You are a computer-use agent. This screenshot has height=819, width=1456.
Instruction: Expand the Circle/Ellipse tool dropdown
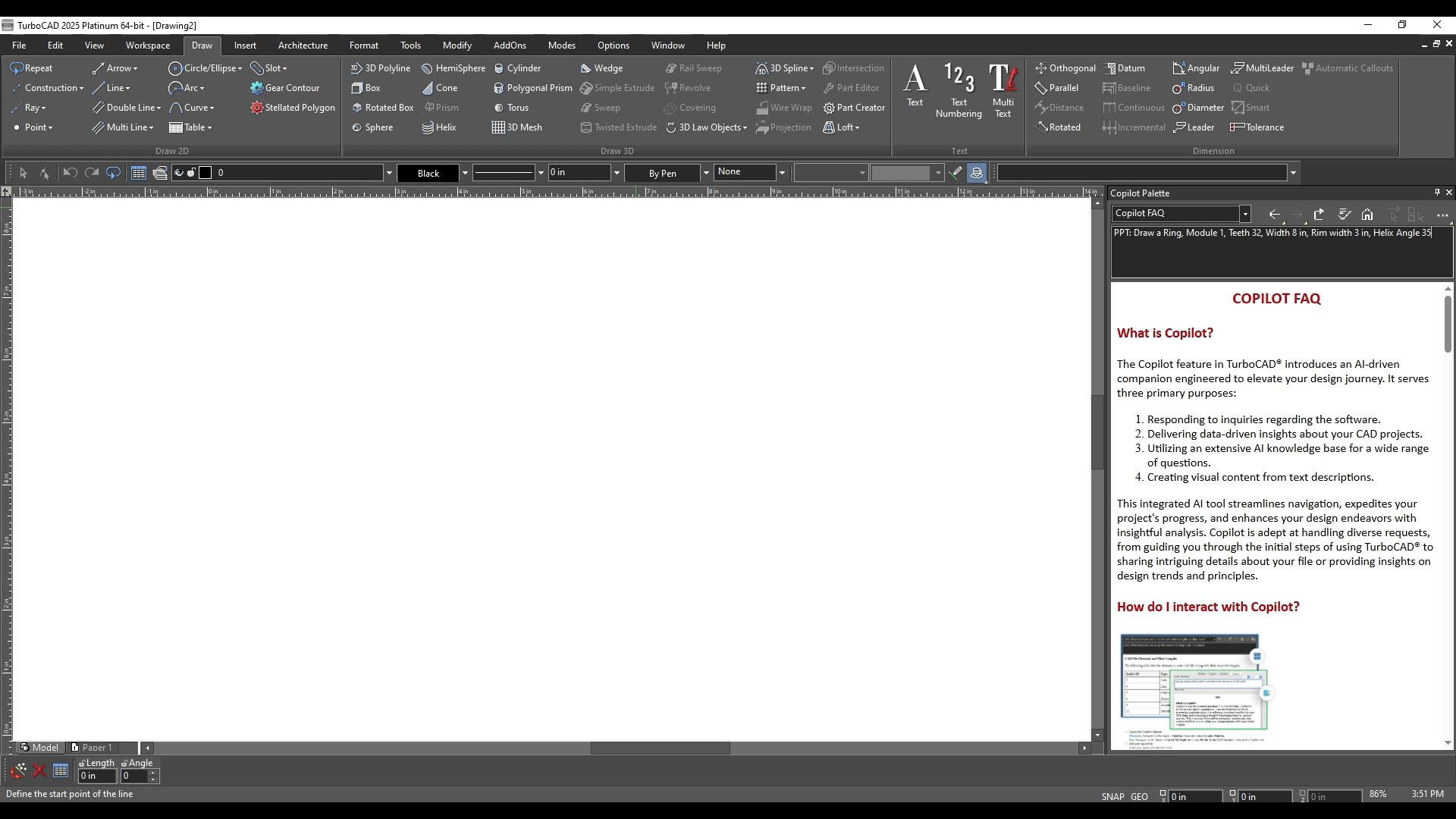click(240, 68)
